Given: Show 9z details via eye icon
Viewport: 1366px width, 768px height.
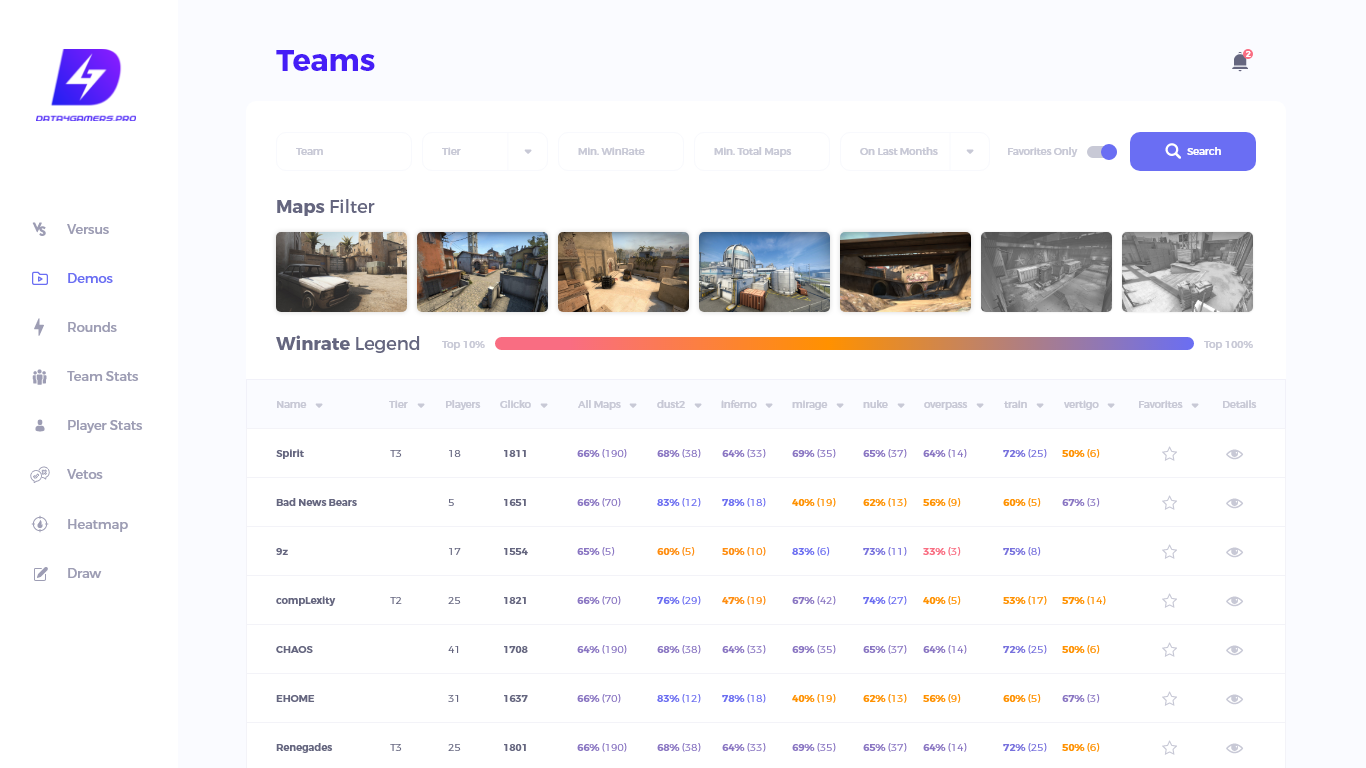Looking at the screenshot, I should coord(1234,552).
